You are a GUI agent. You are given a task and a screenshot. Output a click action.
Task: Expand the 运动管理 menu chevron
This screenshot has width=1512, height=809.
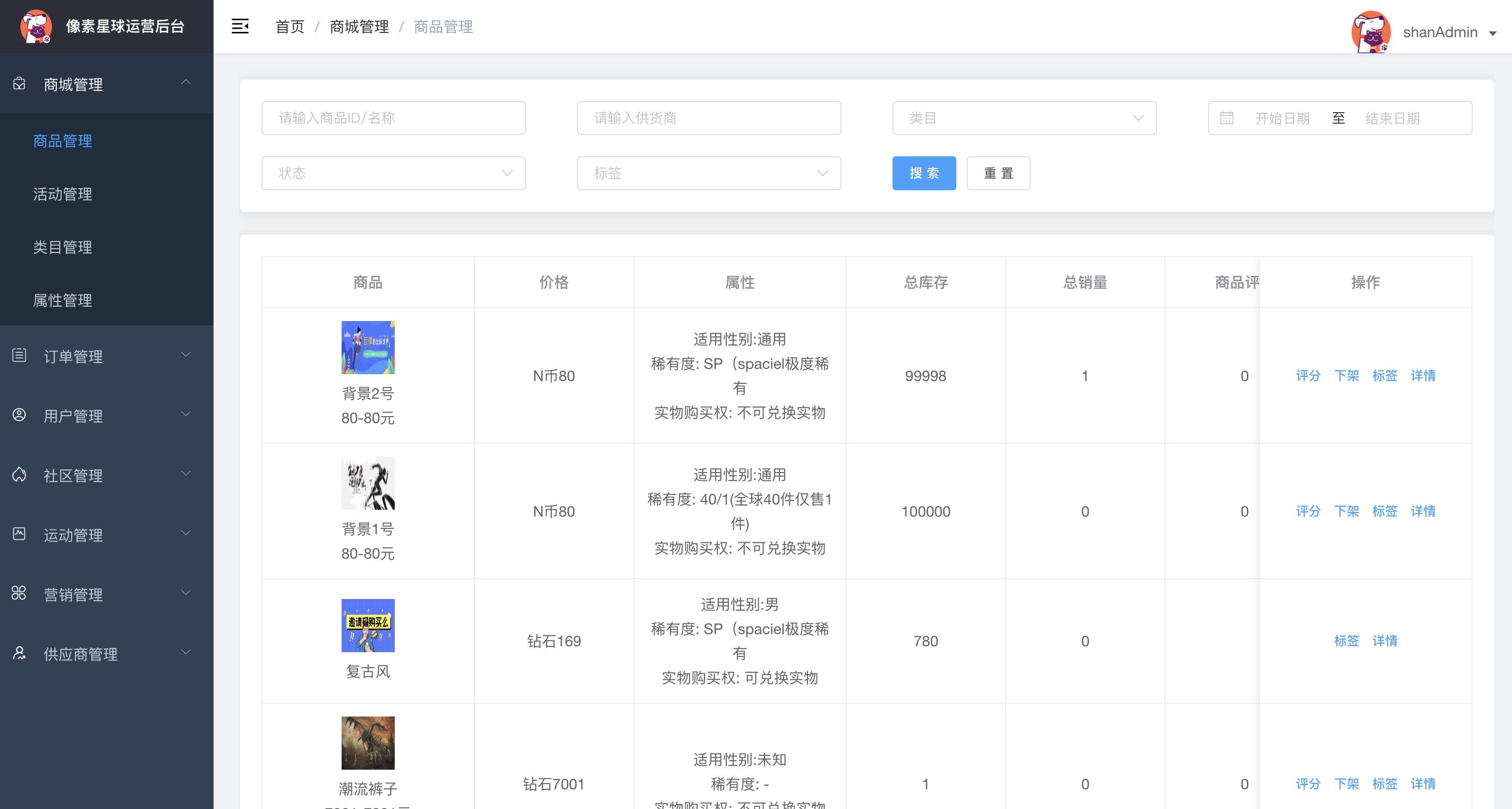(186, 533)
